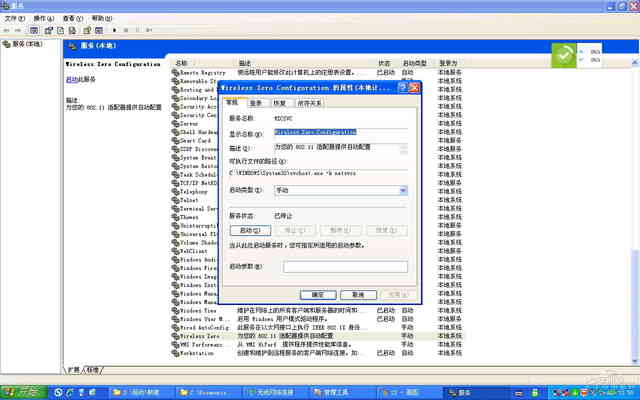Viewport: 640px width, 400px height.
Task: Open the 管理工具 taskbar button
Action: click(342, 393)
